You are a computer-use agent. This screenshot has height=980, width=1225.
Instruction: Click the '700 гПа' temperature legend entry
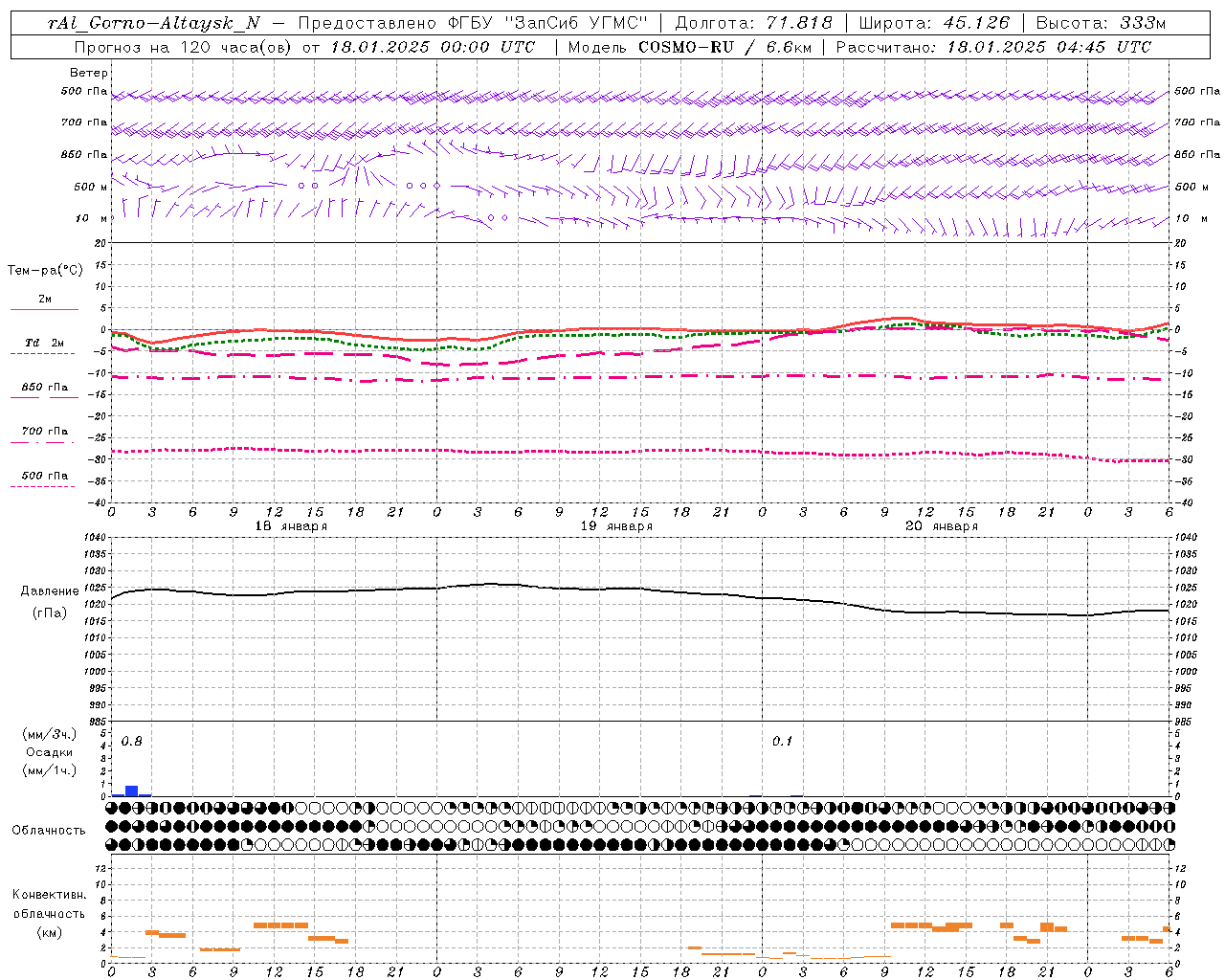tap(45, 432)
